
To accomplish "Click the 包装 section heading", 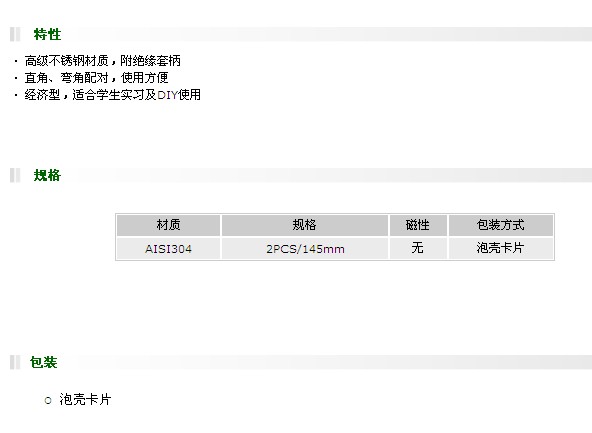I will [43, 362].
